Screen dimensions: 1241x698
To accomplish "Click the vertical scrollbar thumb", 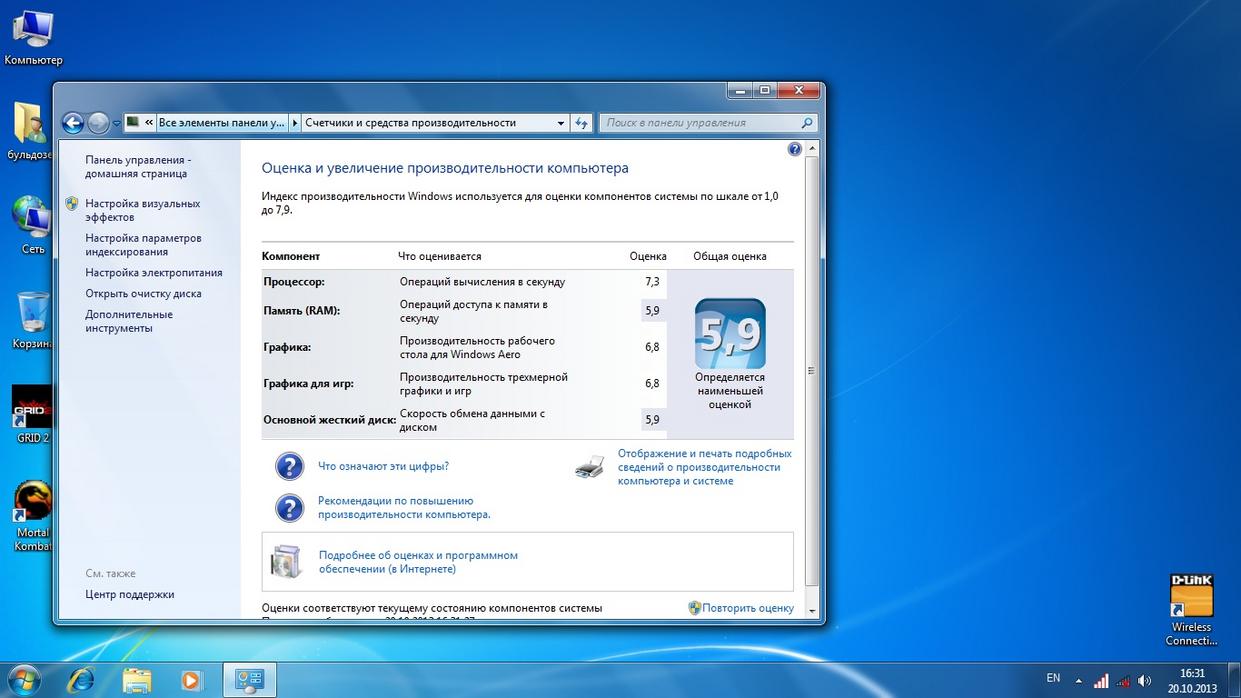I will coord(812,370).
